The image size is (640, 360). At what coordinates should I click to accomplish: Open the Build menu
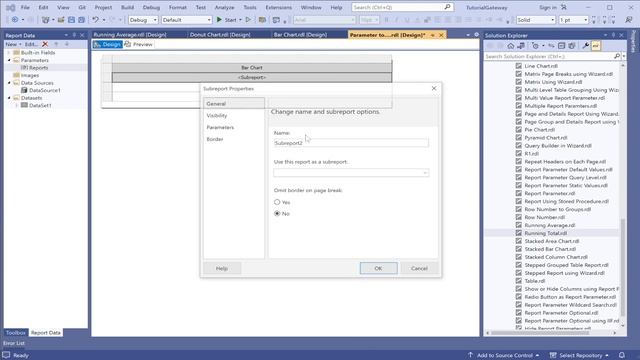click(127, 7)
